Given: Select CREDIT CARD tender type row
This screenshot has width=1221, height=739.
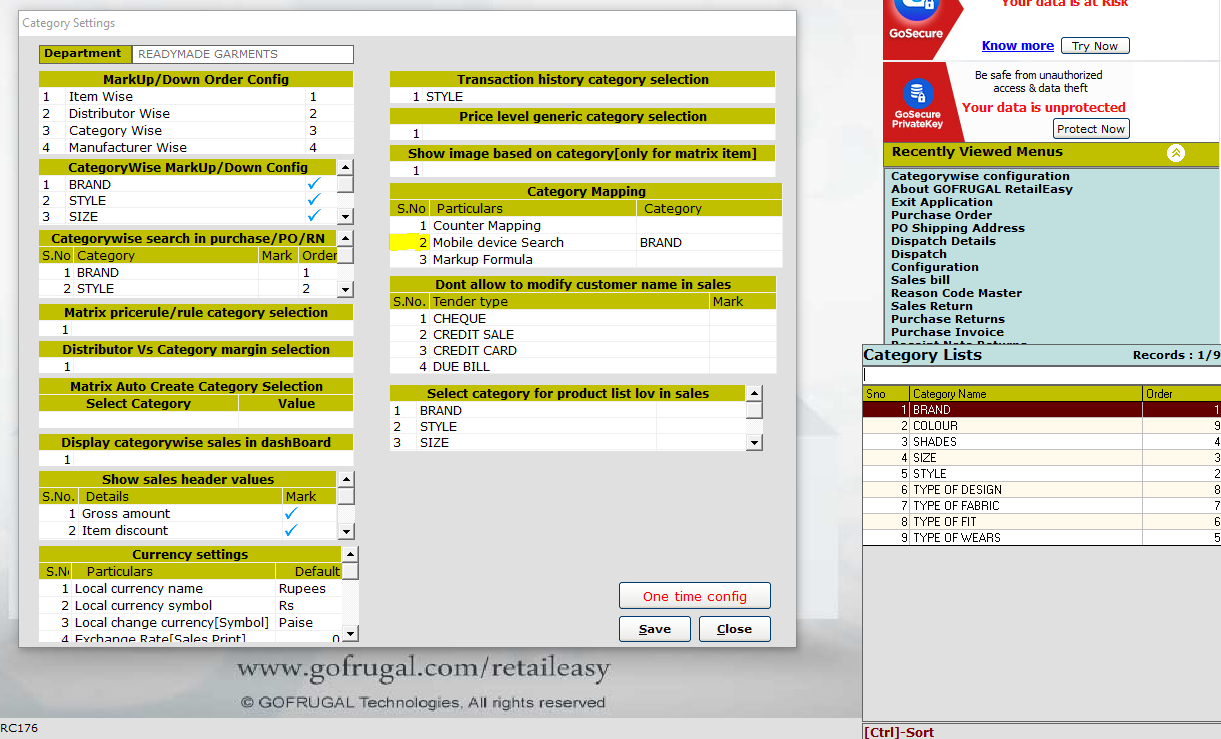Looking at the screenshot, I should point(582,350).
